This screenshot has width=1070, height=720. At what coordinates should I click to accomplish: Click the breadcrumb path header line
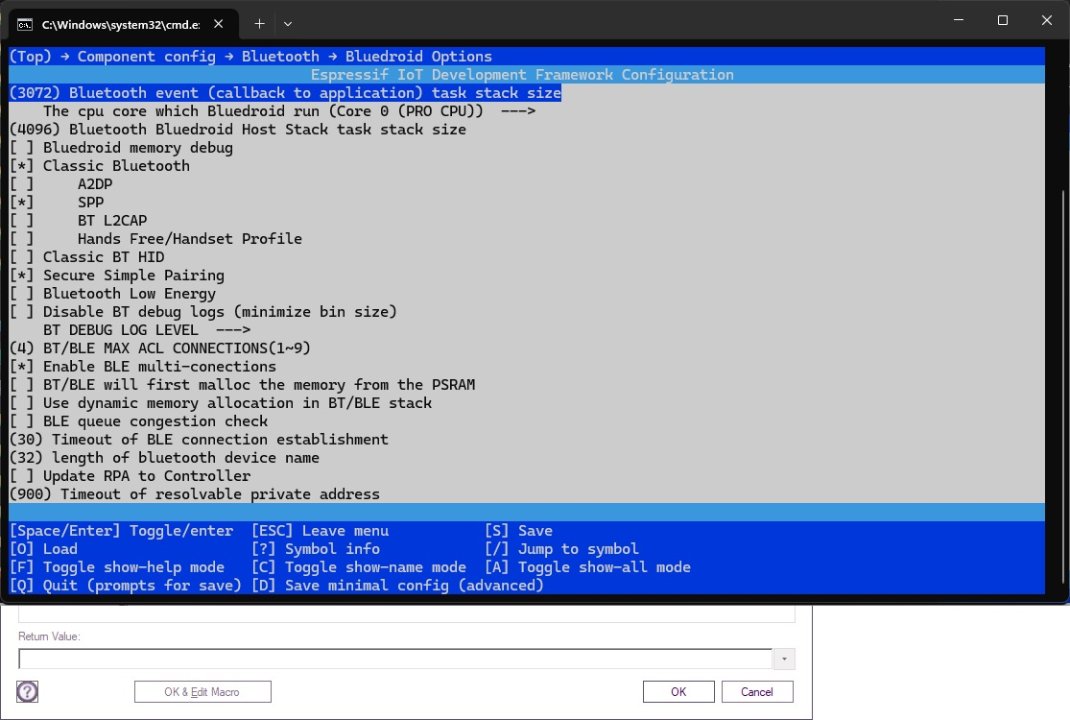[250, 57]
